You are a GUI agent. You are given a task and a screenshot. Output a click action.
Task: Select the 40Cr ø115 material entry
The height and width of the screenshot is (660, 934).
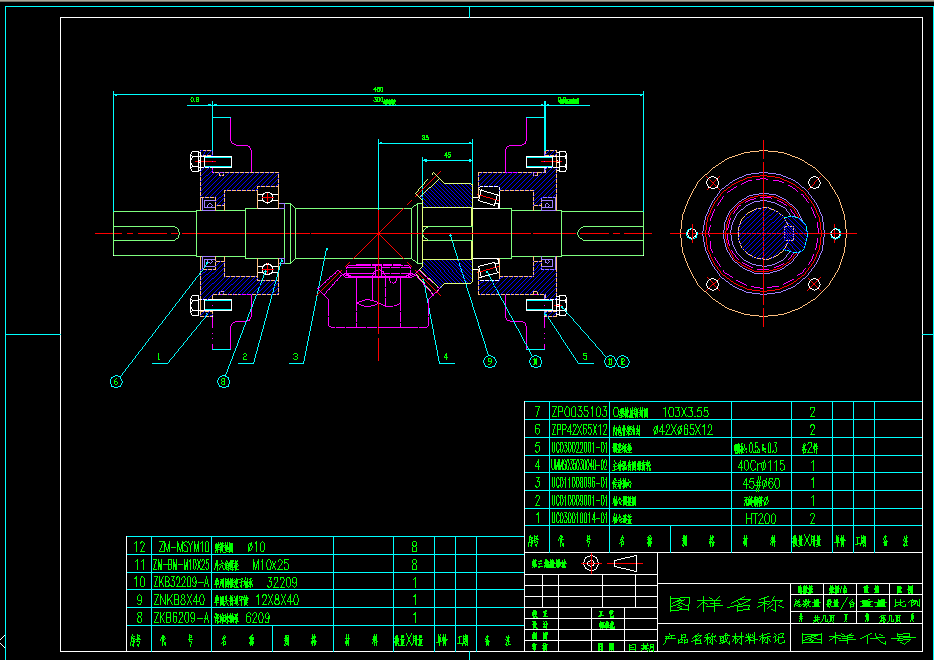click(760, 466)
